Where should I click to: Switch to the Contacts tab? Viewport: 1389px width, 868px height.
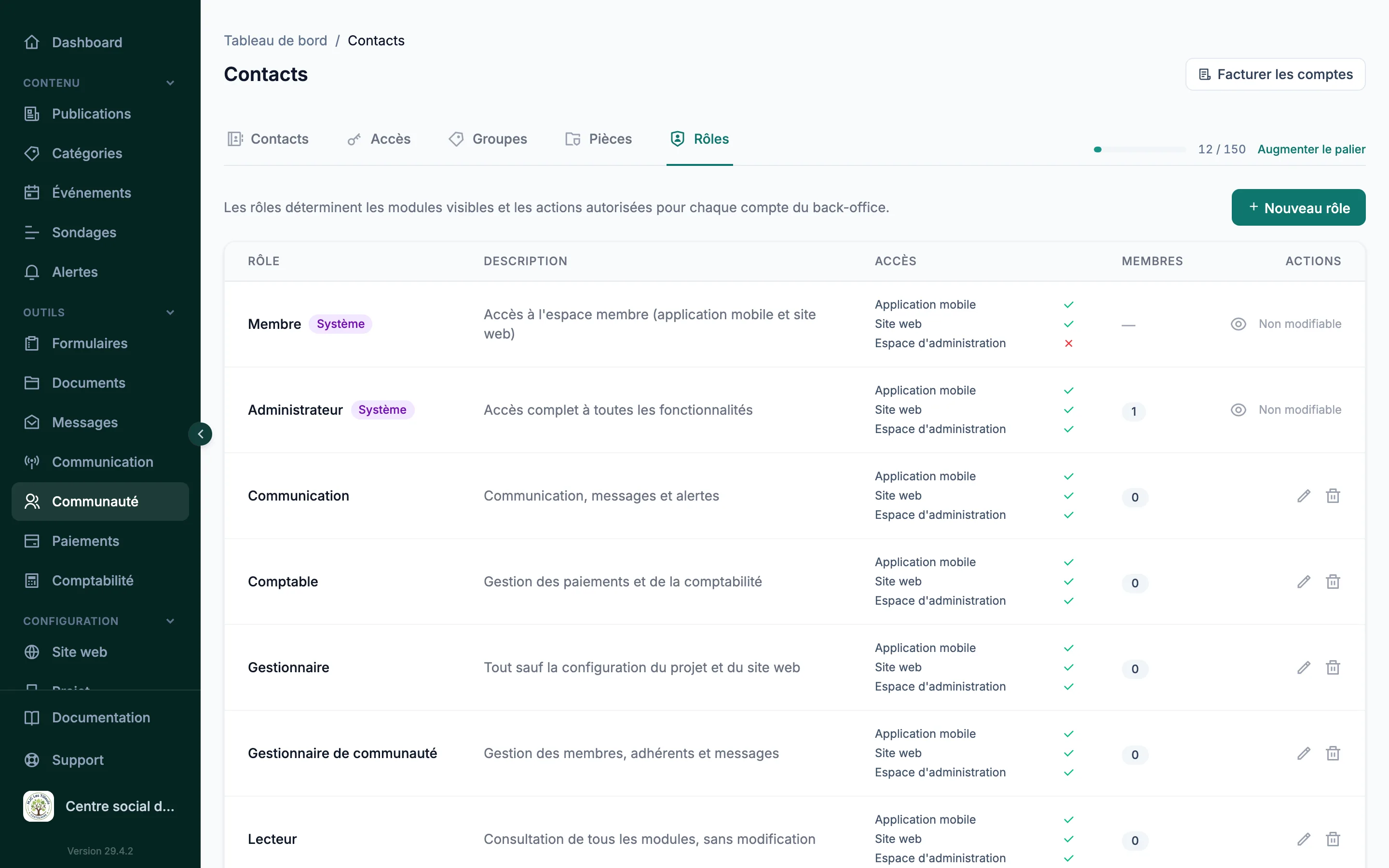coord(268,139)
